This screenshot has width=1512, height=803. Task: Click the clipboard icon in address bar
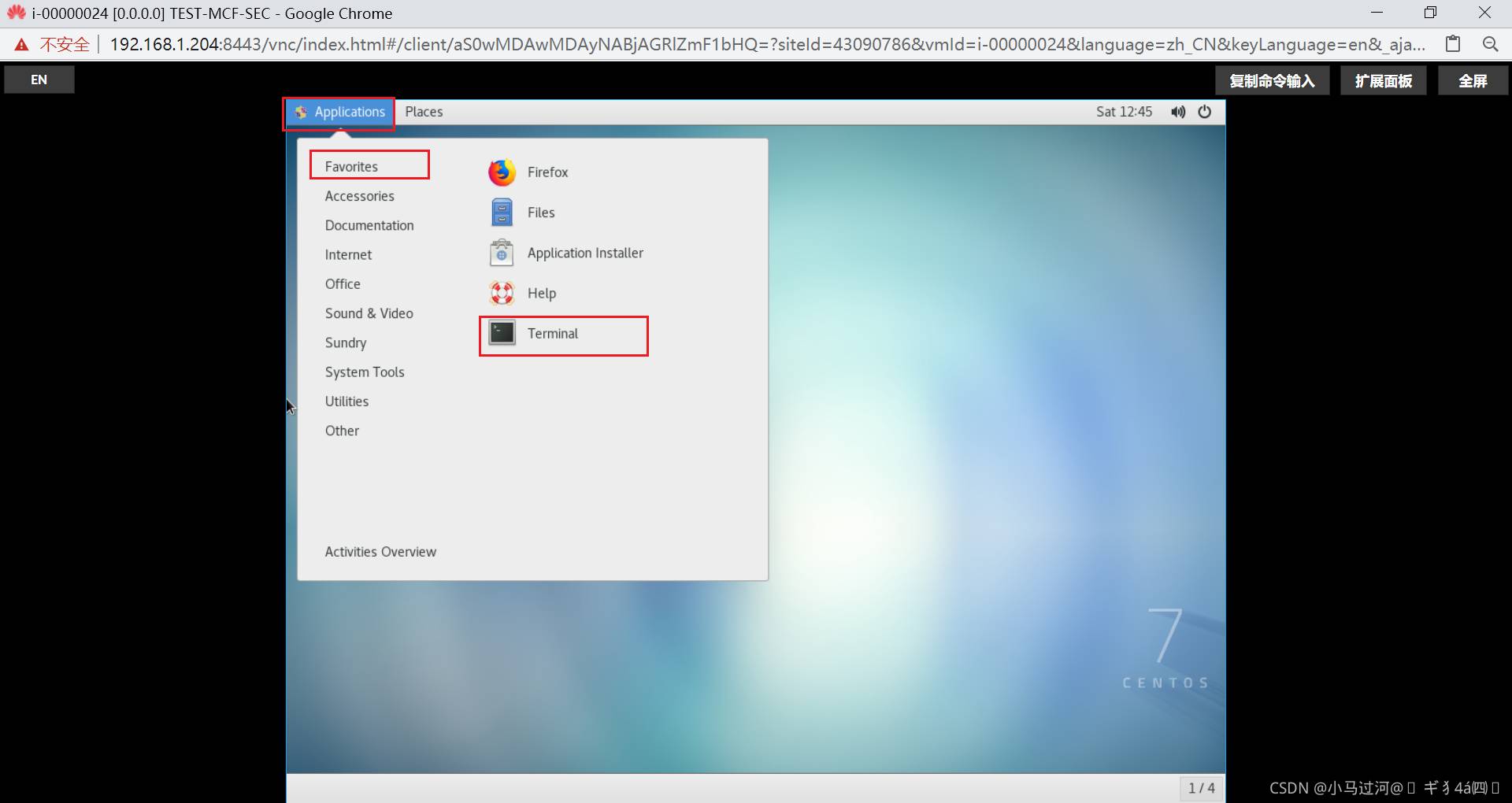click(1453, 44)
